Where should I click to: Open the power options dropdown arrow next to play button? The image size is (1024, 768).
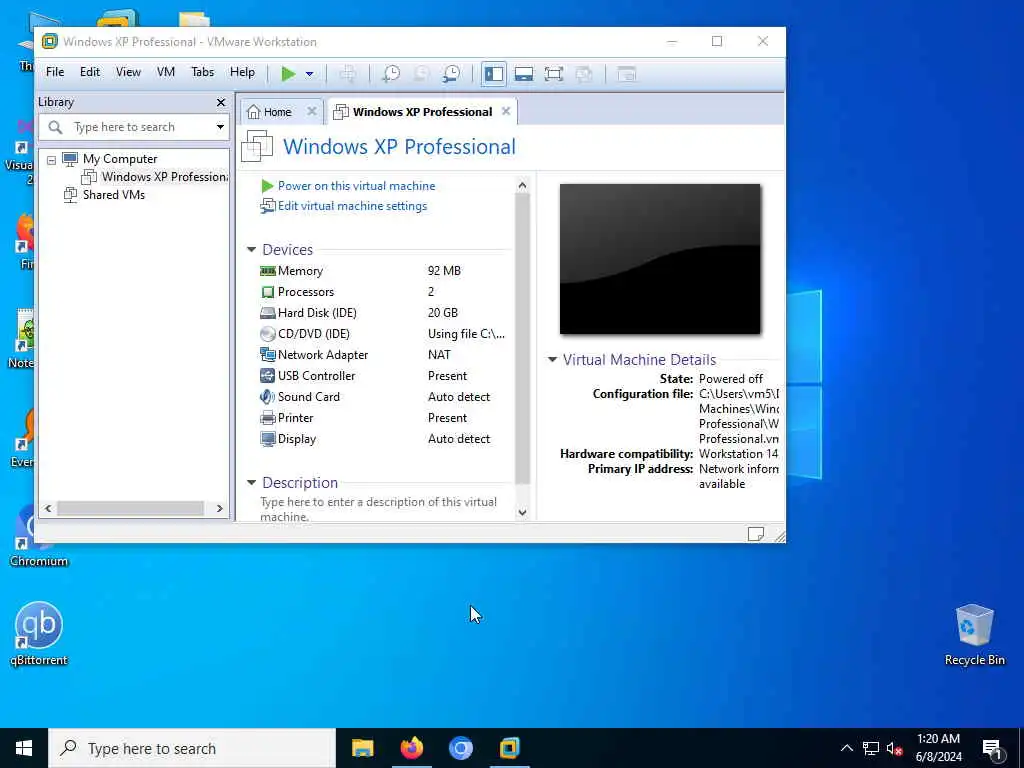(x=310, y=74)
